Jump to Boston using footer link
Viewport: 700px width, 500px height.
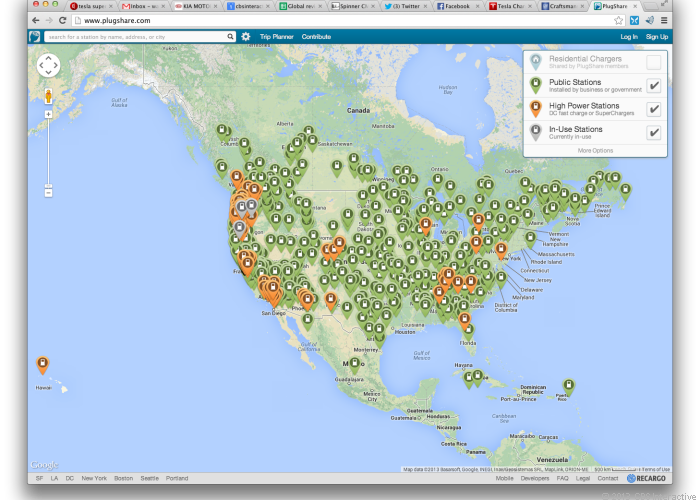[123, 478]
